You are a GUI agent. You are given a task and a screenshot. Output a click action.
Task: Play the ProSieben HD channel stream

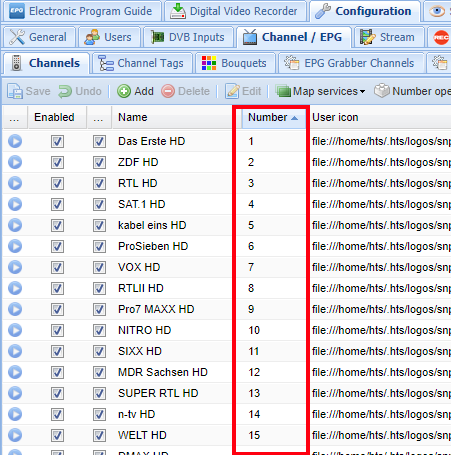[x=15, y=246]
